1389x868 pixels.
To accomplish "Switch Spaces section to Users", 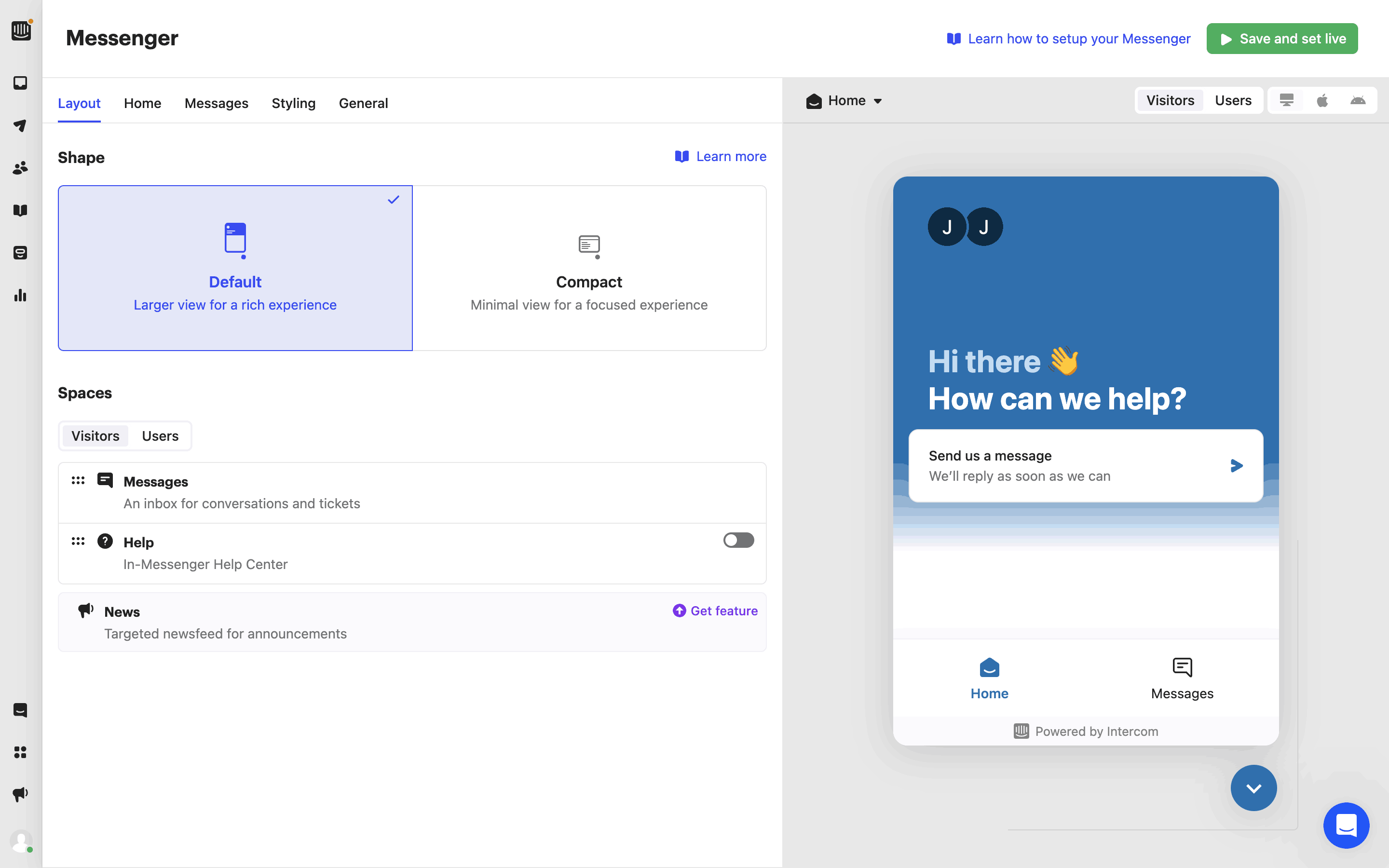I will (x=160, y=436).
